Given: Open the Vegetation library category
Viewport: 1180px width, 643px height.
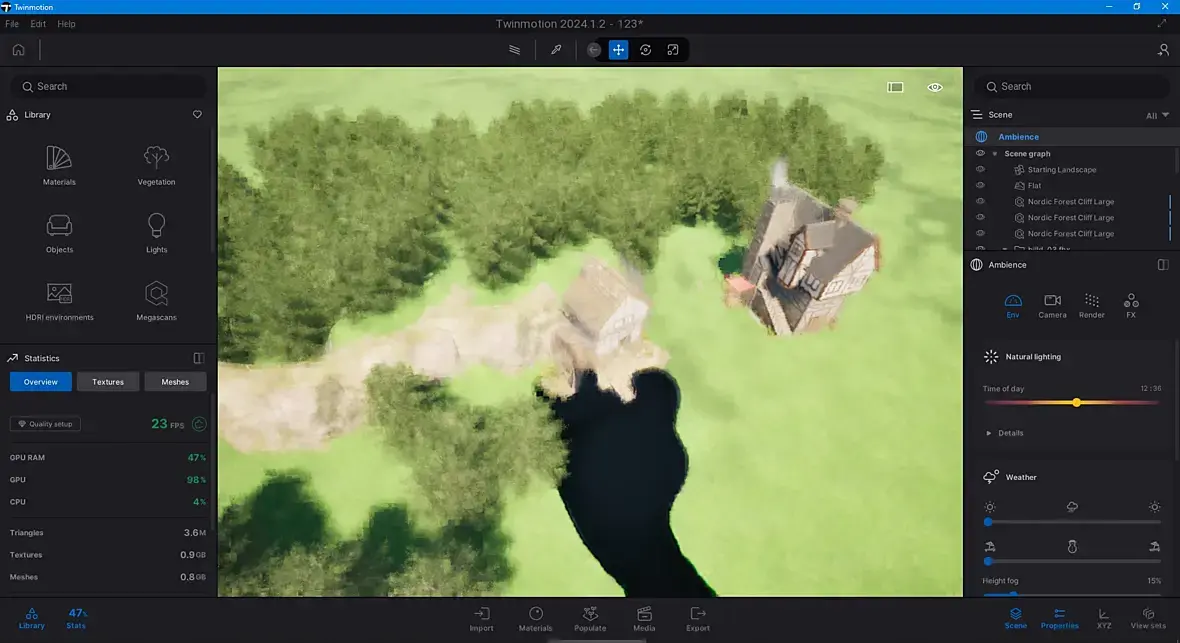Looking at the screenshot, I should pos(157,166).
